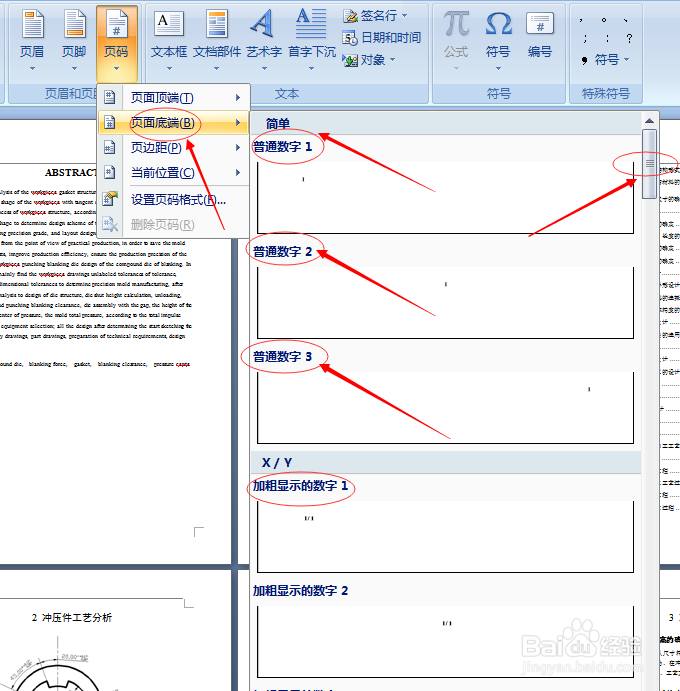Click the Numbering (编号) icon

540,24
